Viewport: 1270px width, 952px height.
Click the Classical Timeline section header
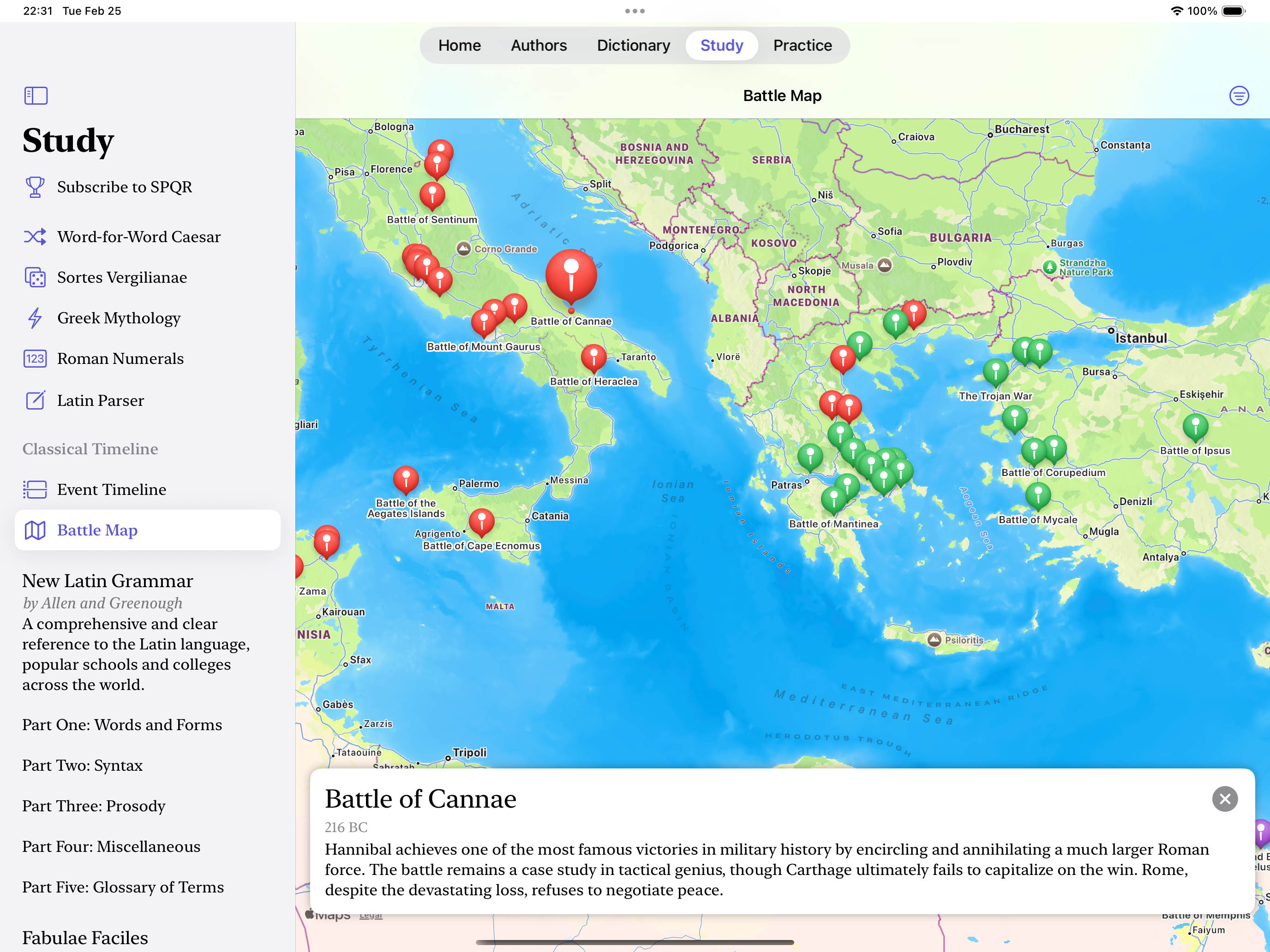(x=90, y=449)
